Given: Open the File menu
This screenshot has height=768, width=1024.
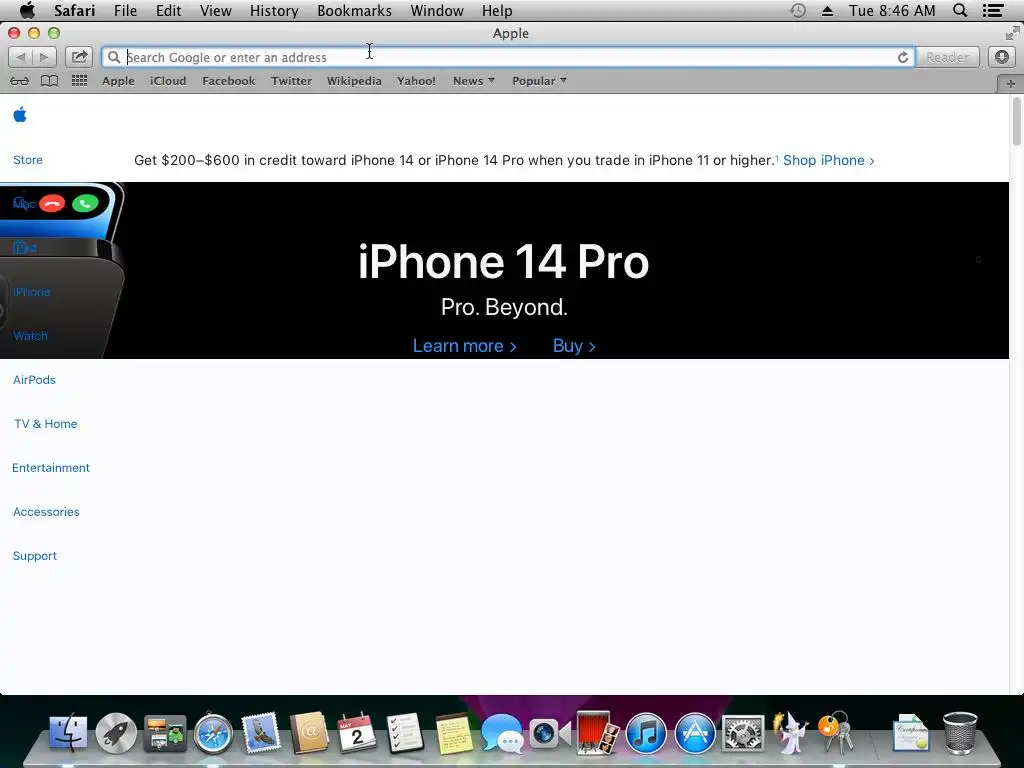Looking at the screenshot, I should [125, 10].
